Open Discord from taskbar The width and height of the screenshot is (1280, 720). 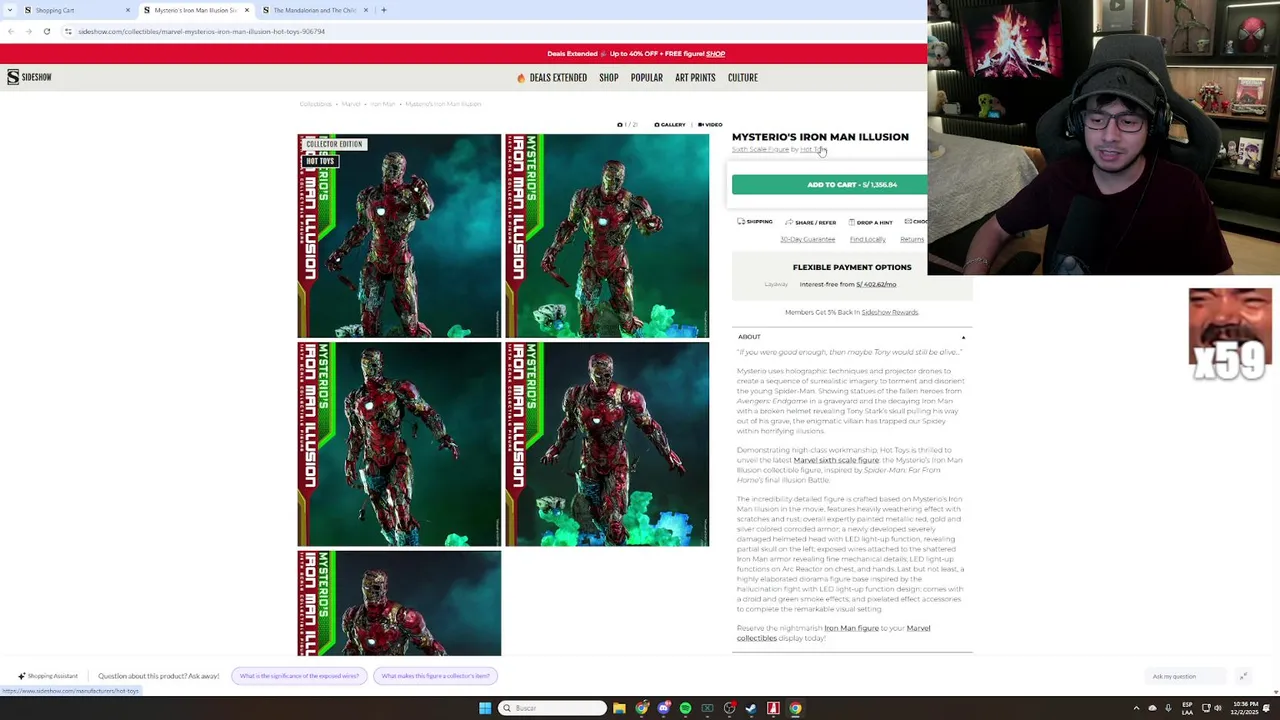point(663,708)
